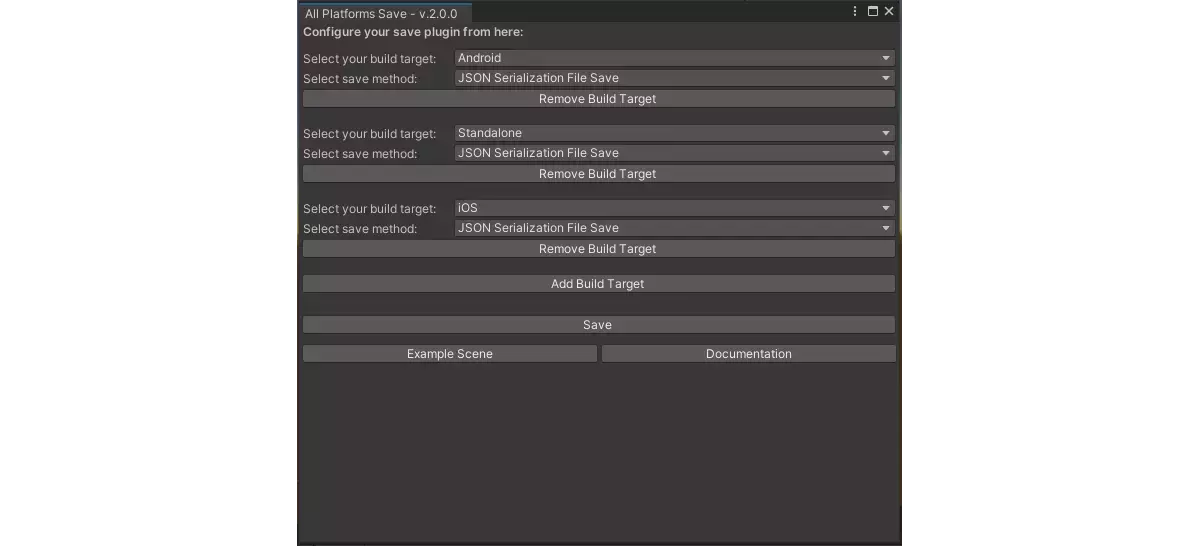Viewport: 1200px width, 546px height.
Task: Click the 'Configure your save plugin' heading
Action: pos(413,32)
